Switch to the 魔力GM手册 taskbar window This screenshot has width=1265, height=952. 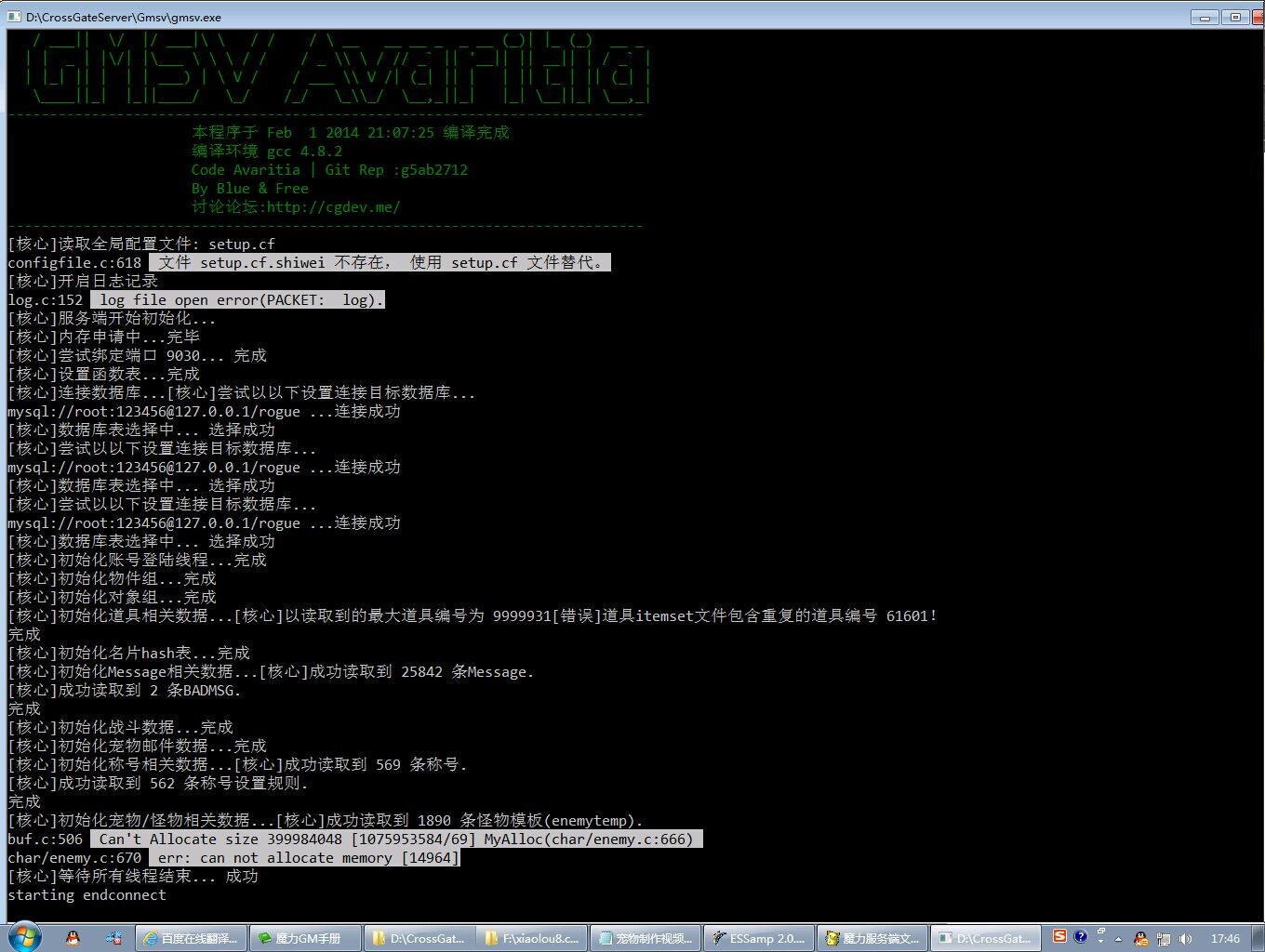click(x=305, y=938)
